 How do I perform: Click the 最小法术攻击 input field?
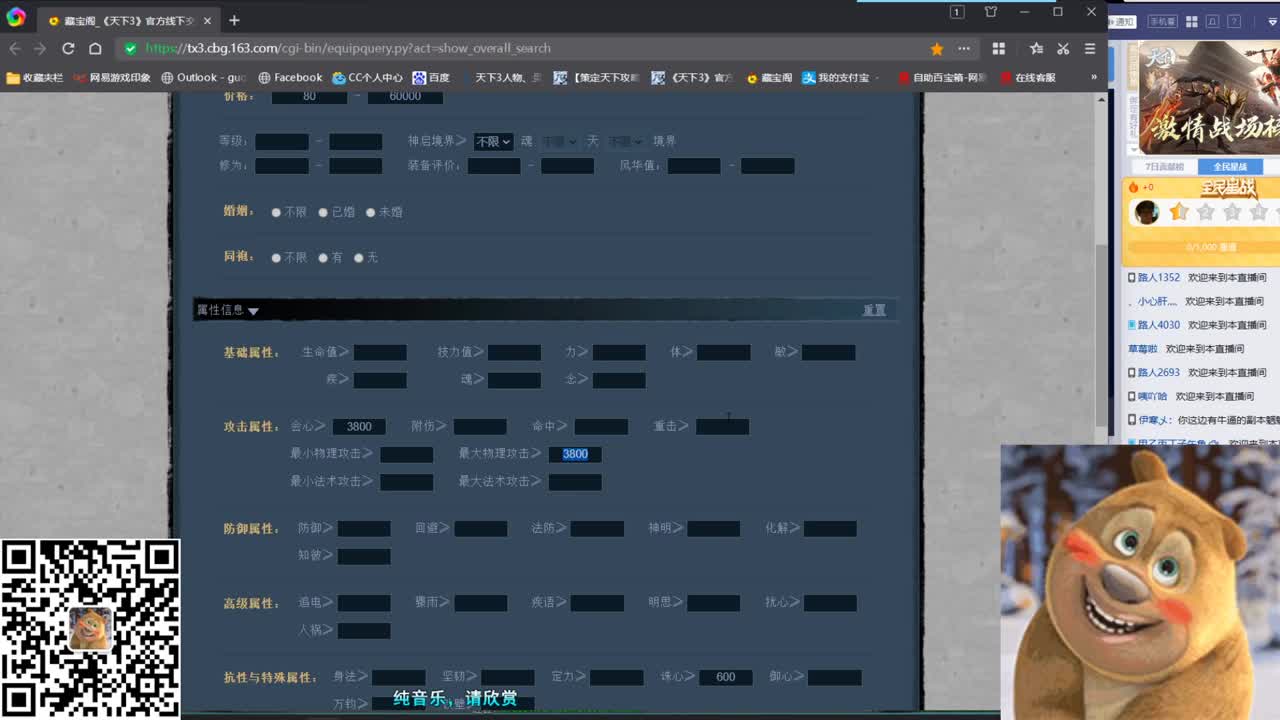tap(406, 482)
